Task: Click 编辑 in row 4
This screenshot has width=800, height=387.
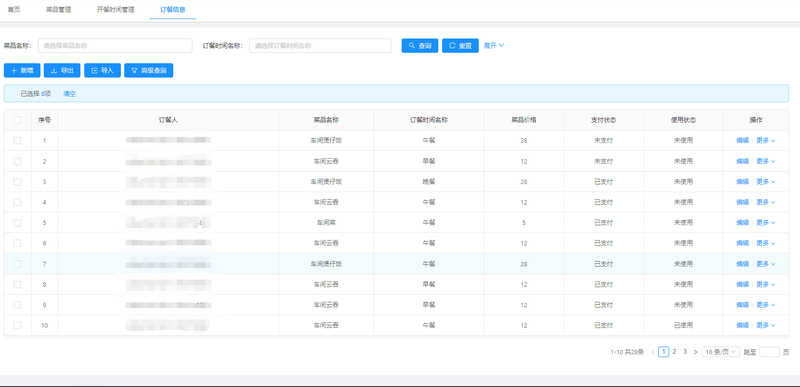Action: coord(742,202)
